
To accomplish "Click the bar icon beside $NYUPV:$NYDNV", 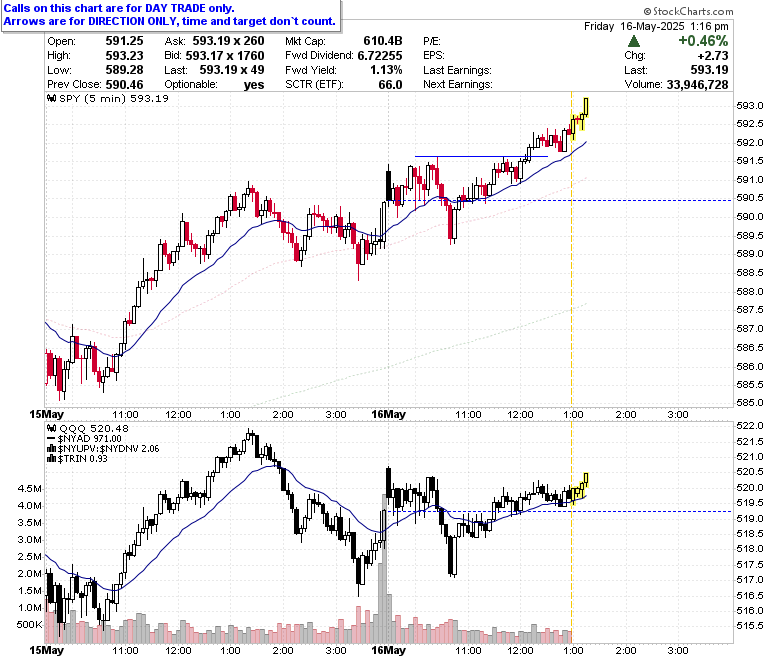I will (x=51, y=449).
